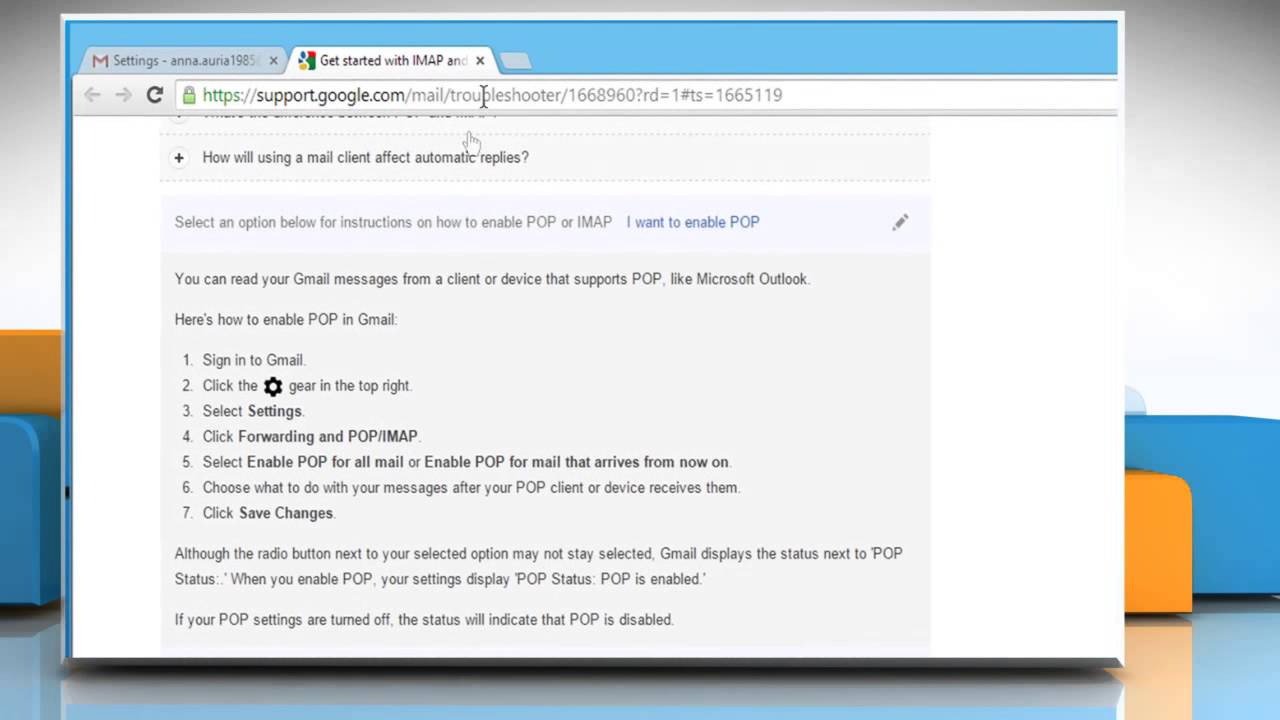Select the Get started with IMAP tab

[x=392, y=61]
